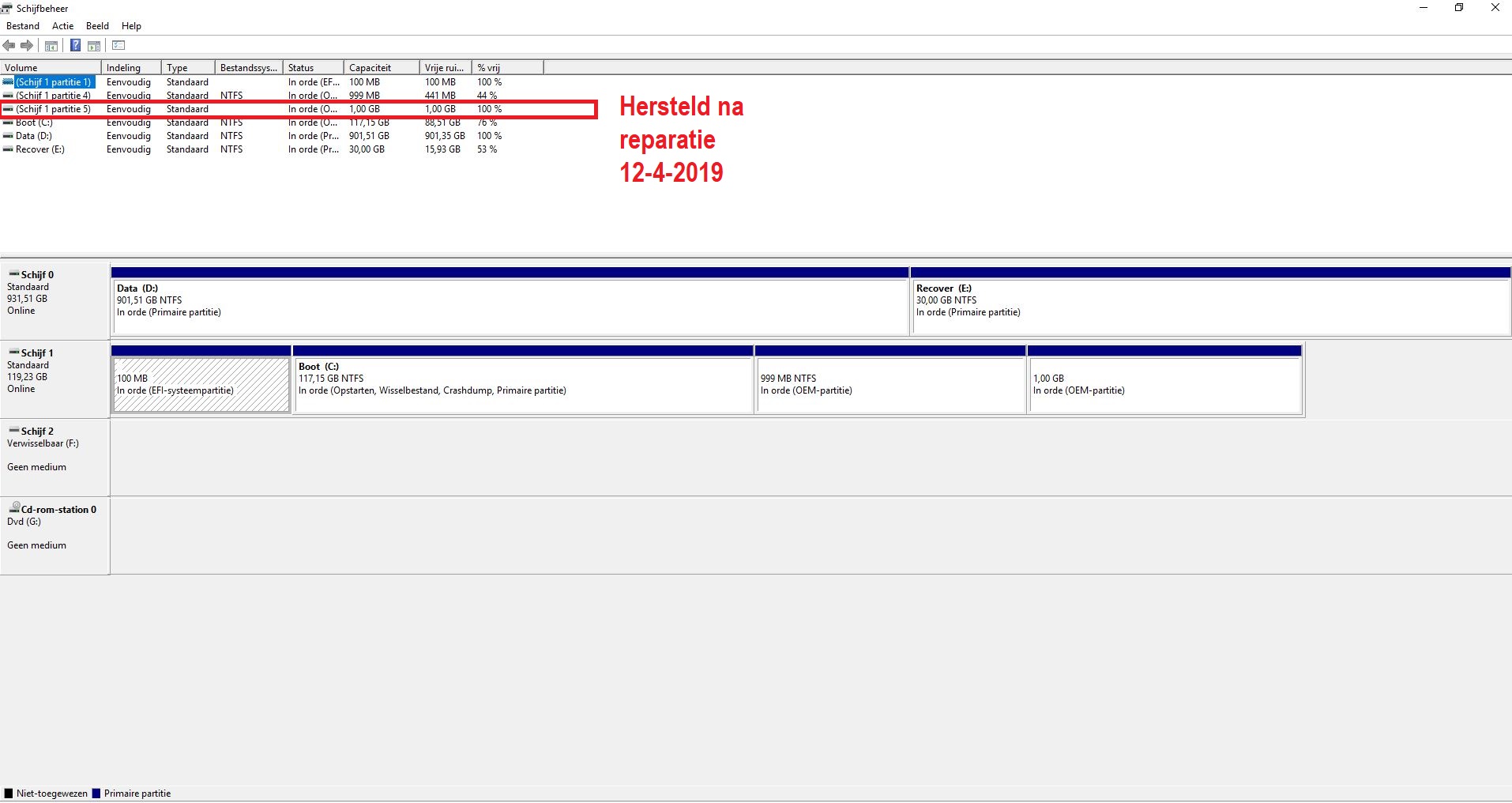Click the Schijf 0 disk icon
1512x803 pixels.
[x=14, y=274]
